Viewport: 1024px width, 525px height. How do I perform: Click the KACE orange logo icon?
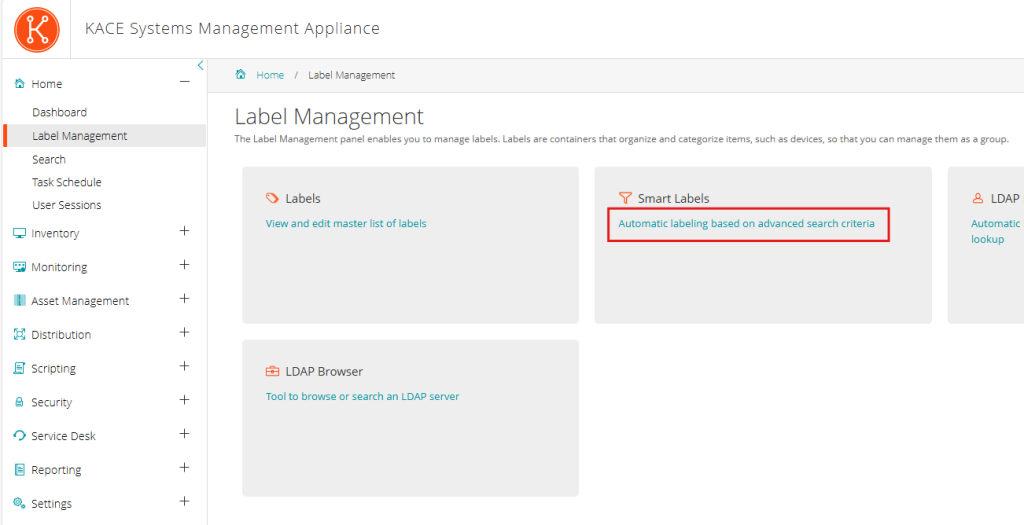coord(37,29)
